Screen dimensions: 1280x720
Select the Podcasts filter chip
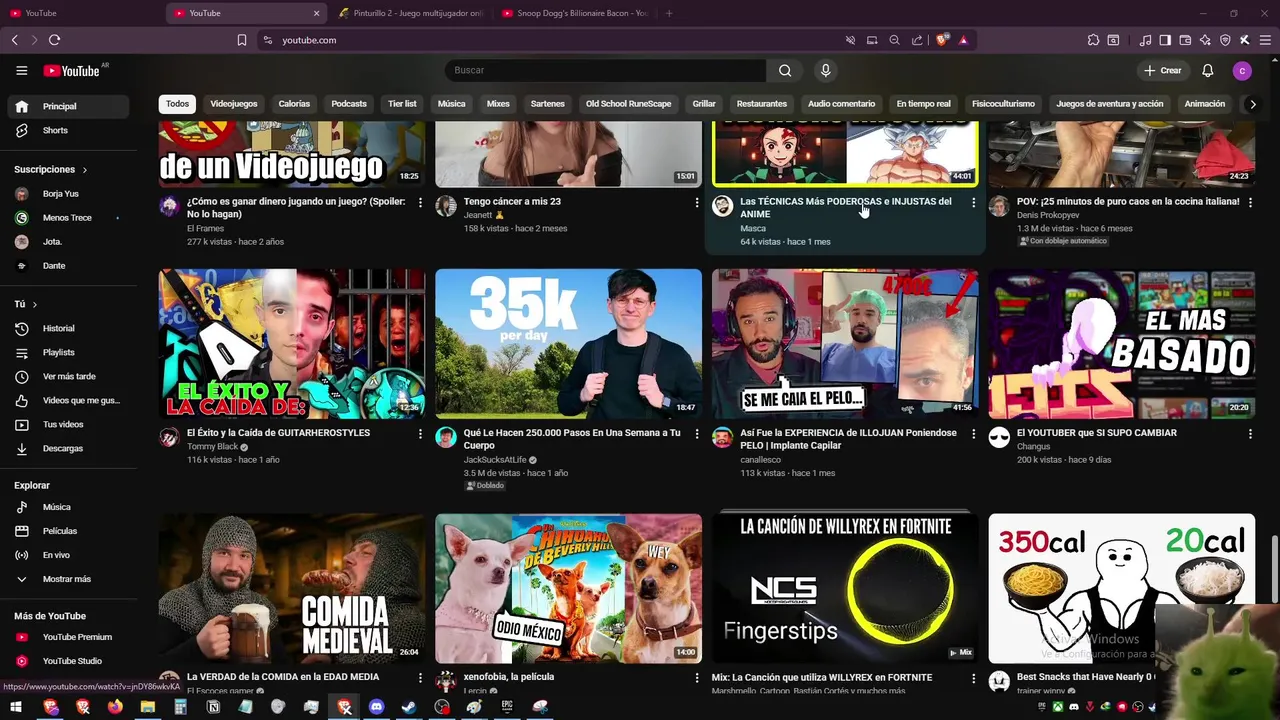point(349,104)
